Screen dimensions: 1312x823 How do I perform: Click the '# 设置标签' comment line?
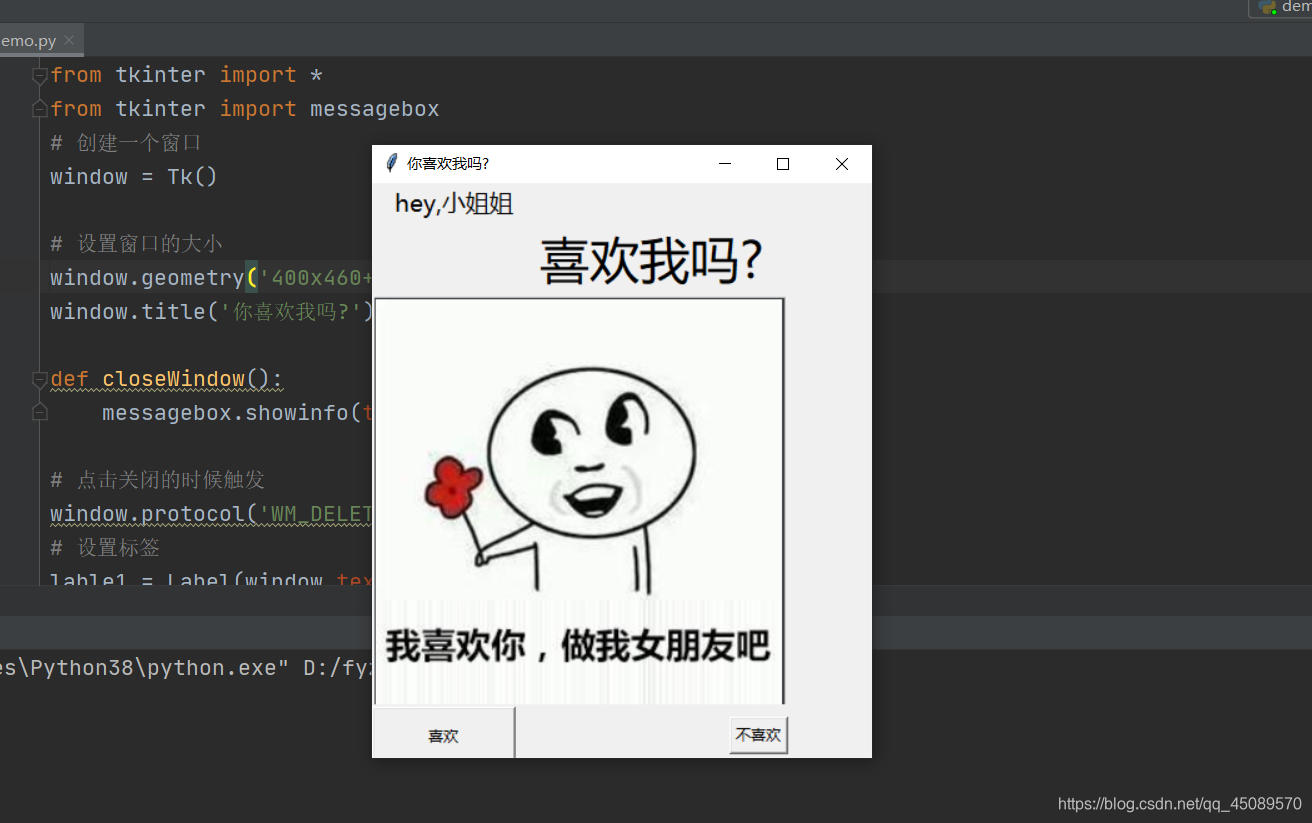(x=105, y=548)
